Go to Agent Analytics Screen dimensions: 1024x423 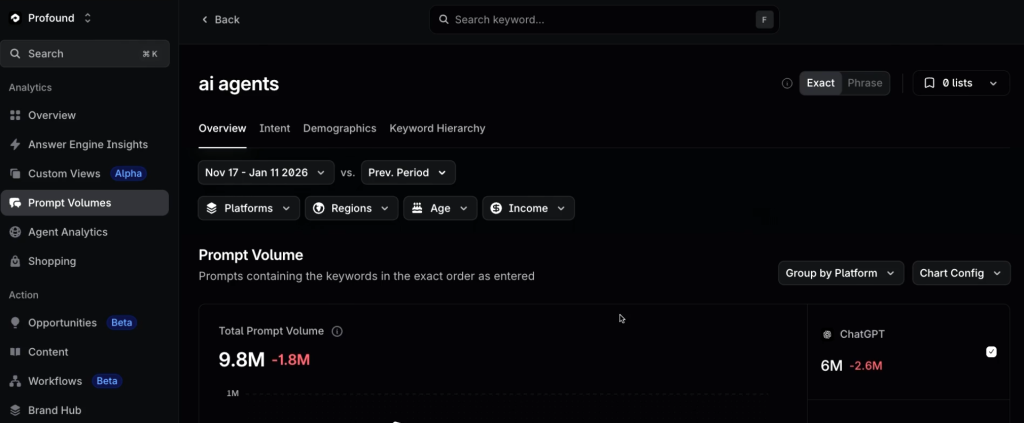click(85, 232)
